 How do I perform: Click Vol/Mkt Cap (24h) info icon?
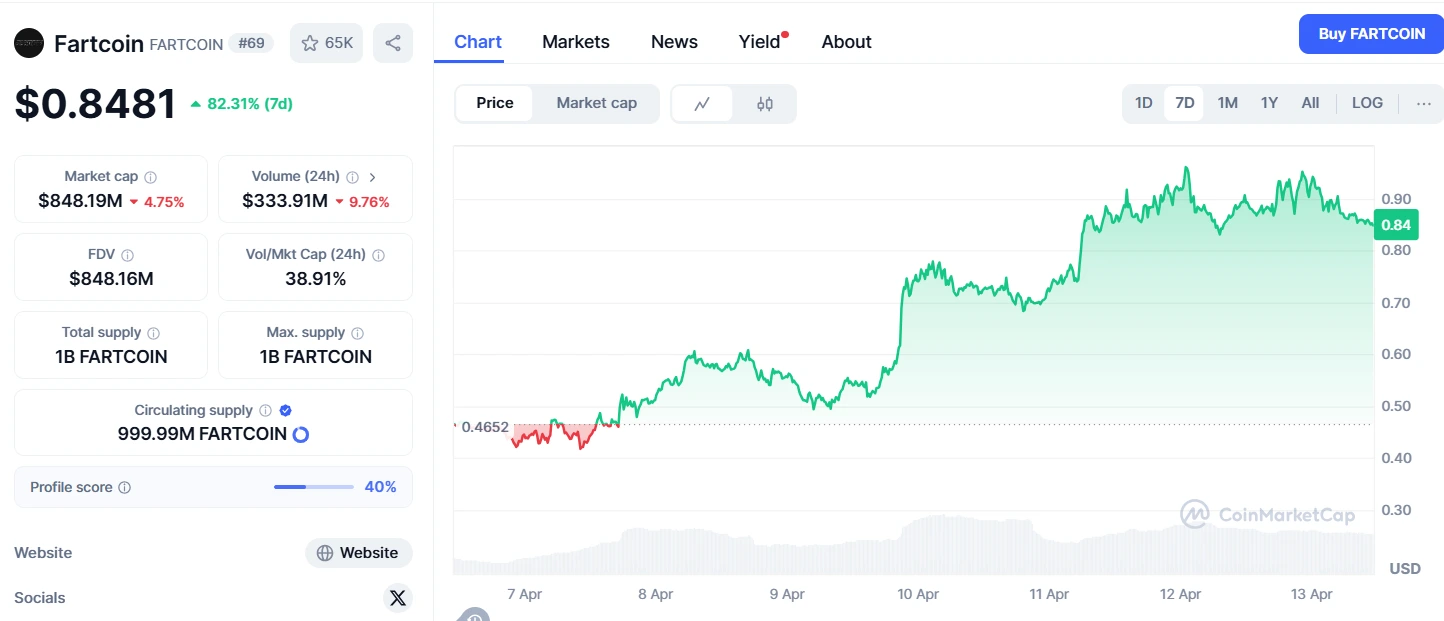click(x=378, y=255)
